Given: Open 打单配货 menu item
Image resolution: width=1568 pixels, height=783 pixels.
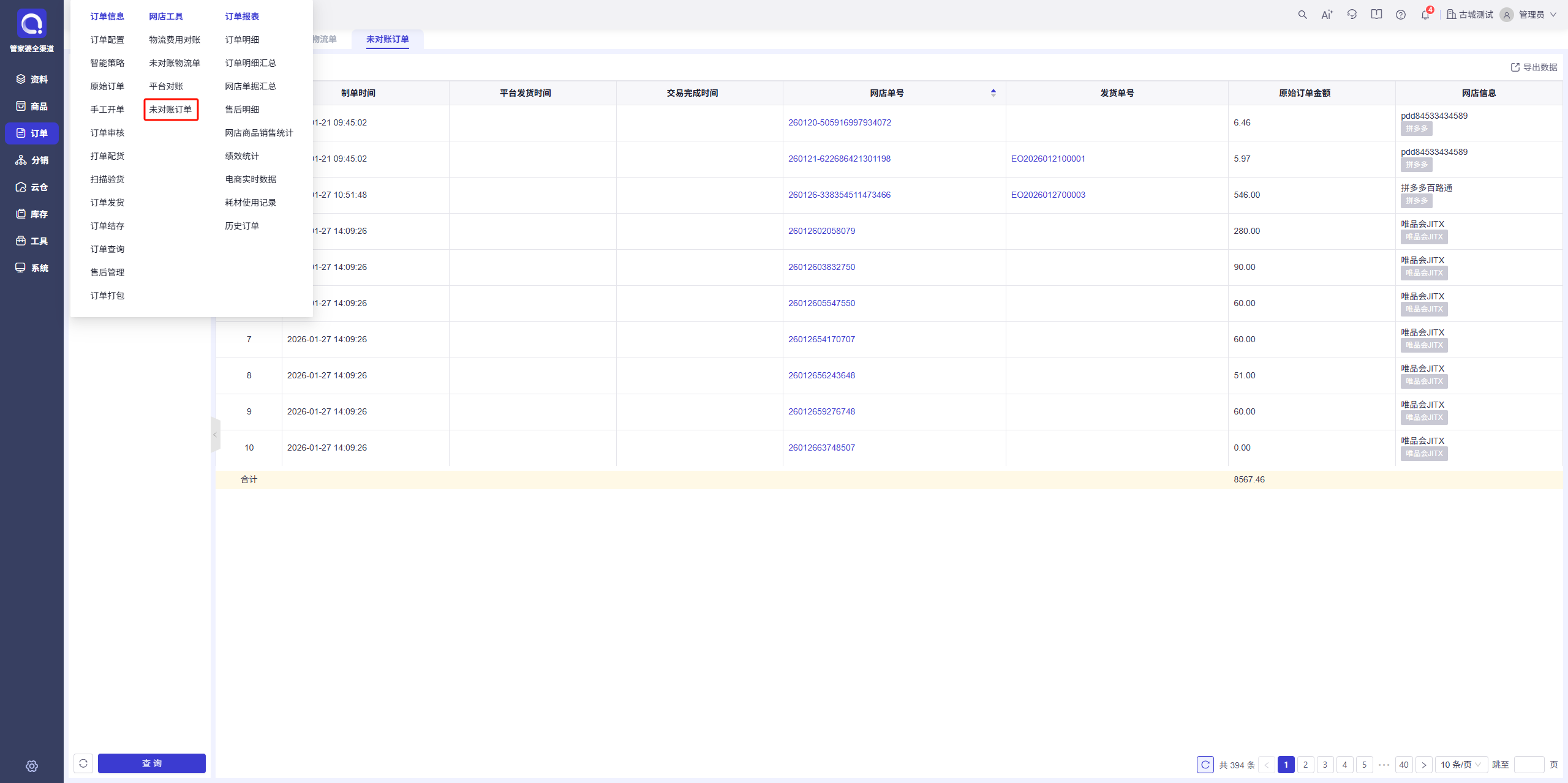Looking at the screenshot, I should click(107, 156).
